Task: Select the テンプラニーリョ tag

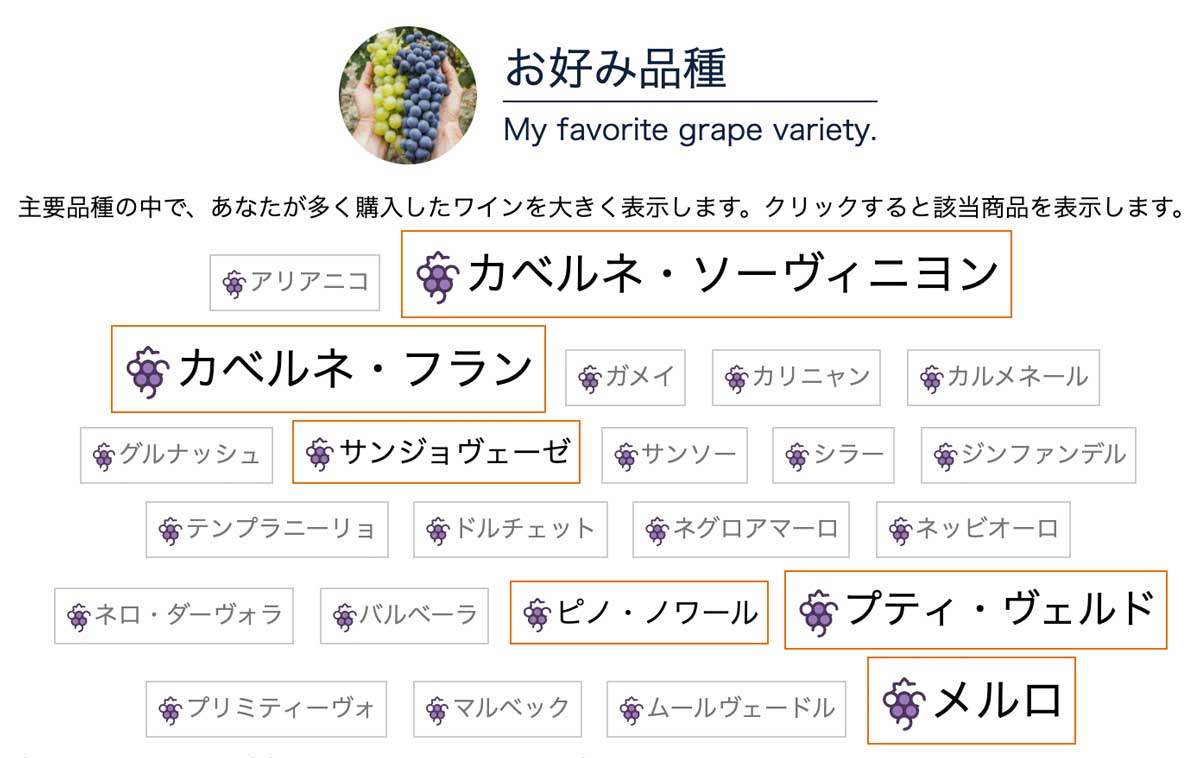Action: point(267,529)
